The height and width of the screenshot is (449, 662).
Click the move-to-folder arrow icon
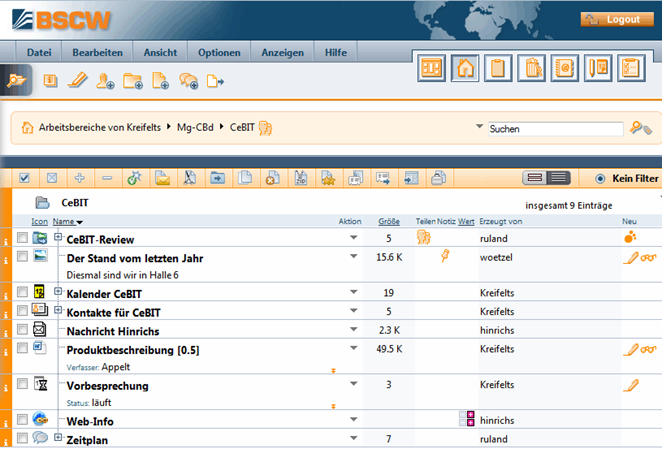[x=217, y=178]
